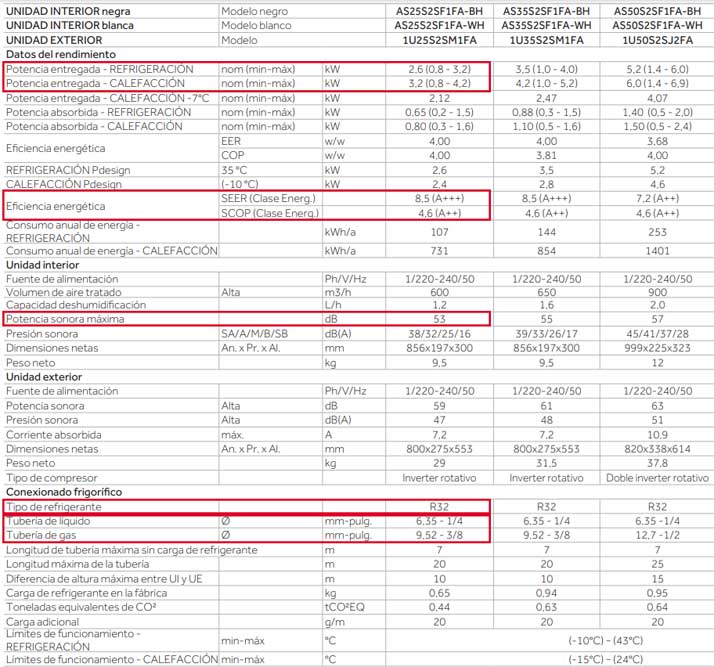Select indoor dimensions '999x225x323'
The height and width of the screenshot is (667, 714).
click(657, 348)
